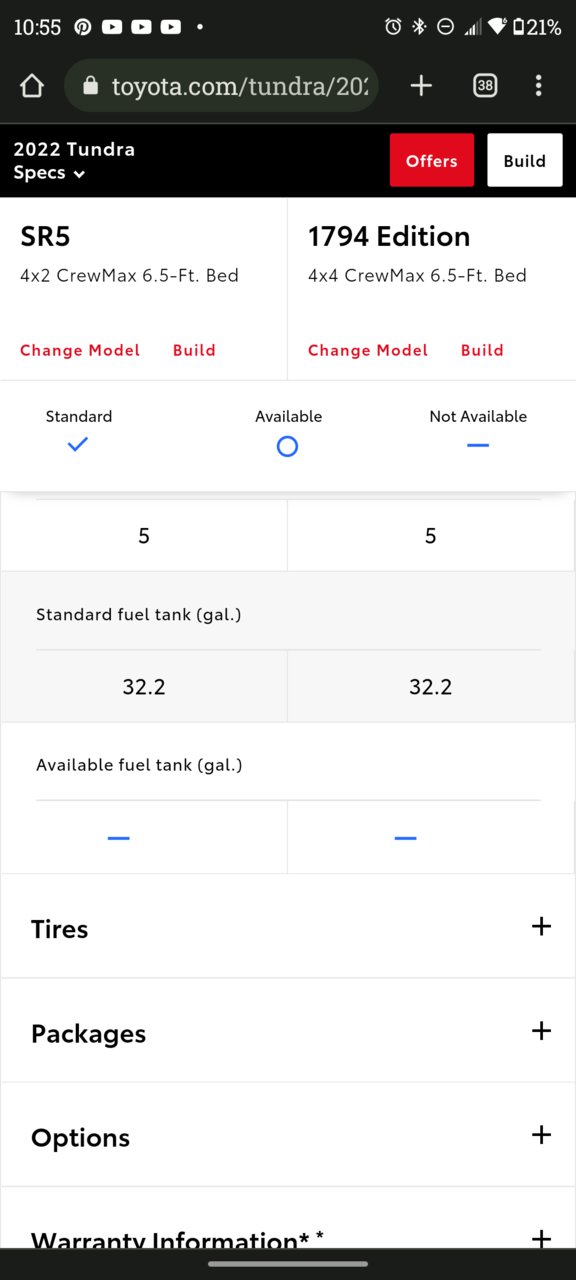Expand the Options section
The width and height of the screenshot is (576, 1280).
tap(288, 1135)
